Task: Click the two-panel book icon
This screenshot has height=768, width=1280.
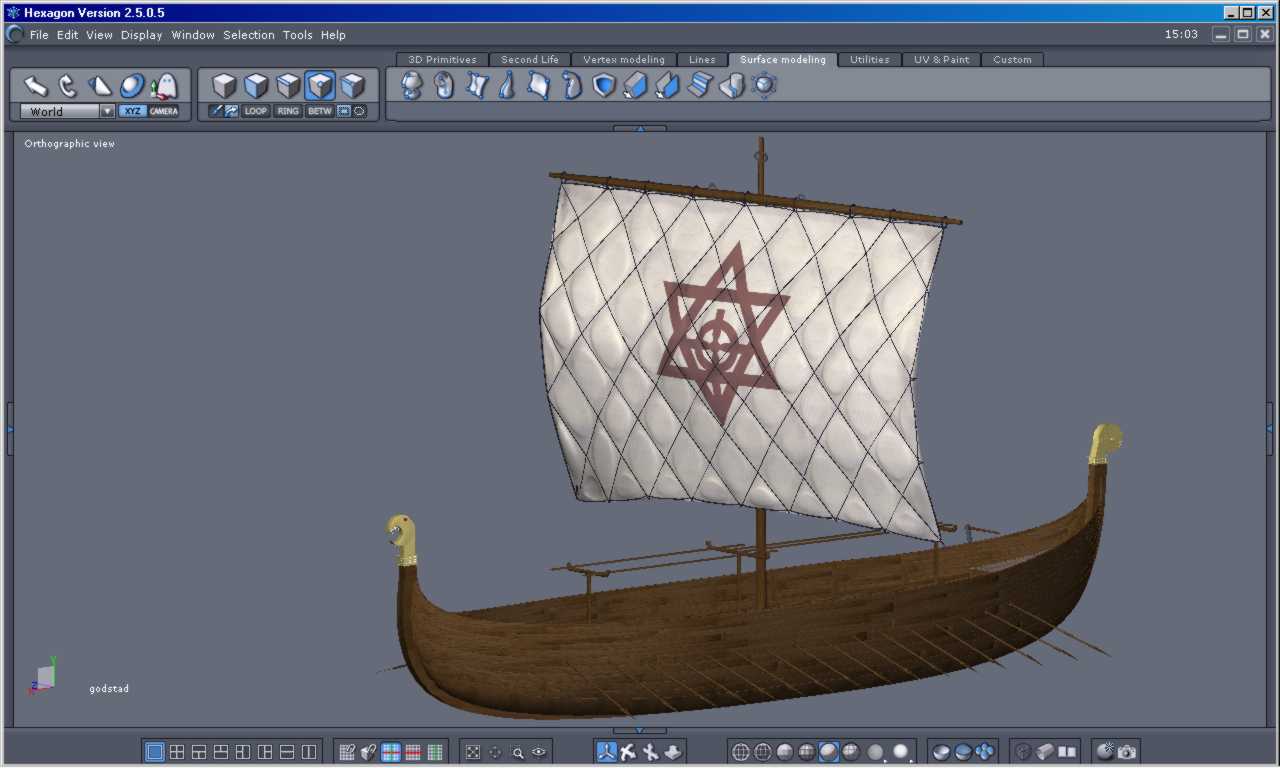Action: point(1067,752)
